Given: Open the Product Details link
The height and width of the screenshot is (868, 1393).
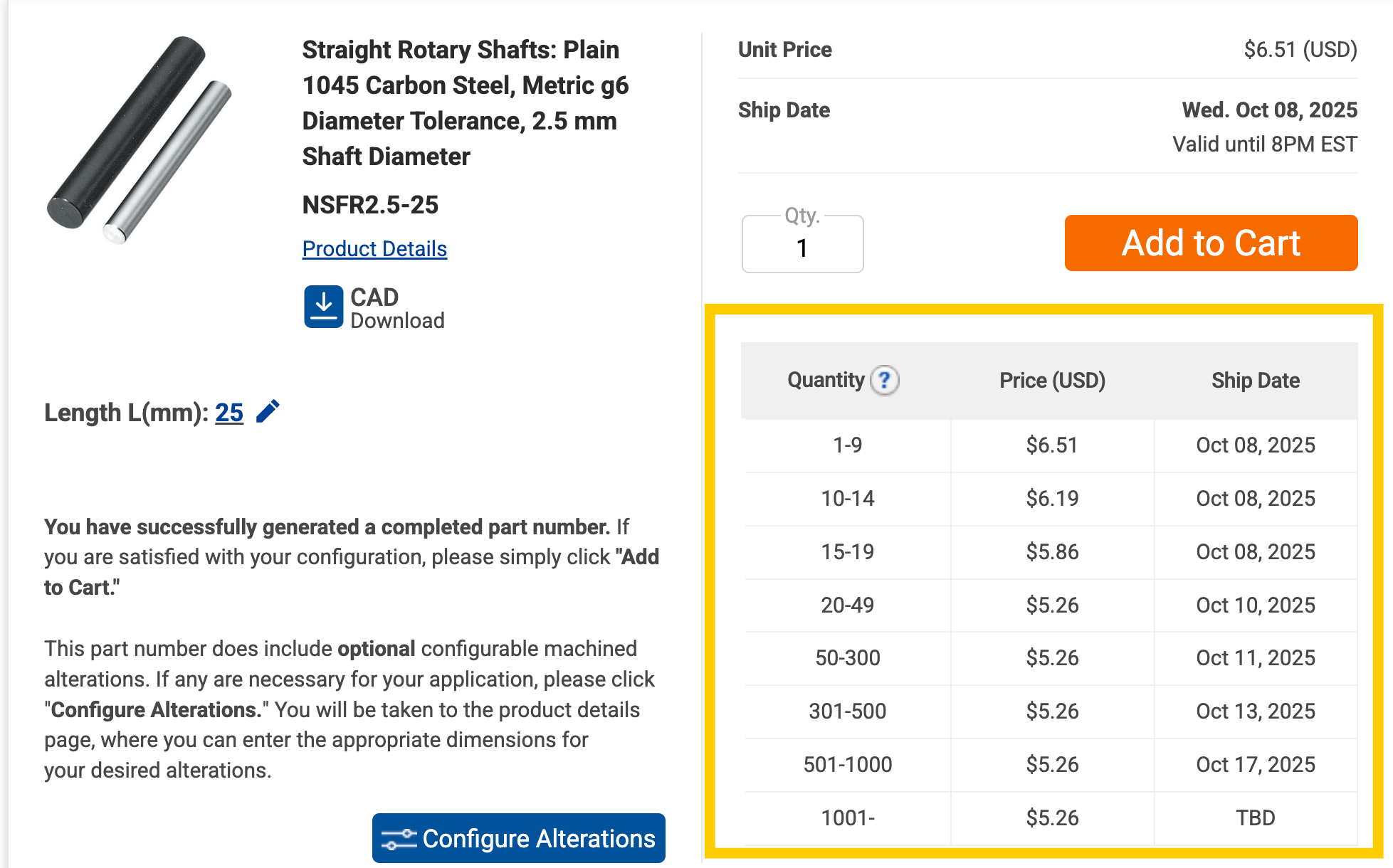Looking at the screenshot, I should click(374, 248).
